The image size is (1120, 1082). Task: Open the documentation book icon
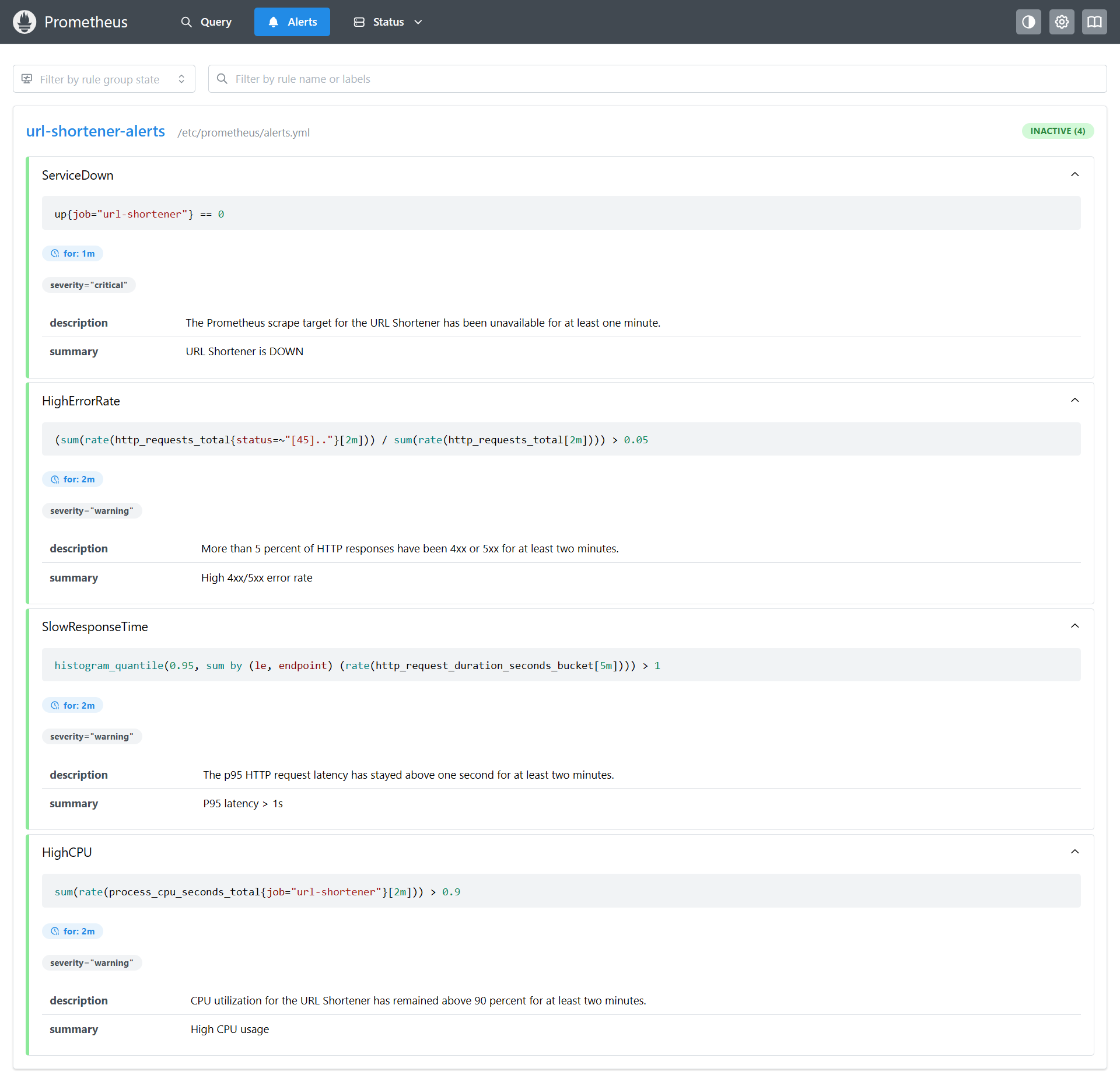click(1094, 22)
